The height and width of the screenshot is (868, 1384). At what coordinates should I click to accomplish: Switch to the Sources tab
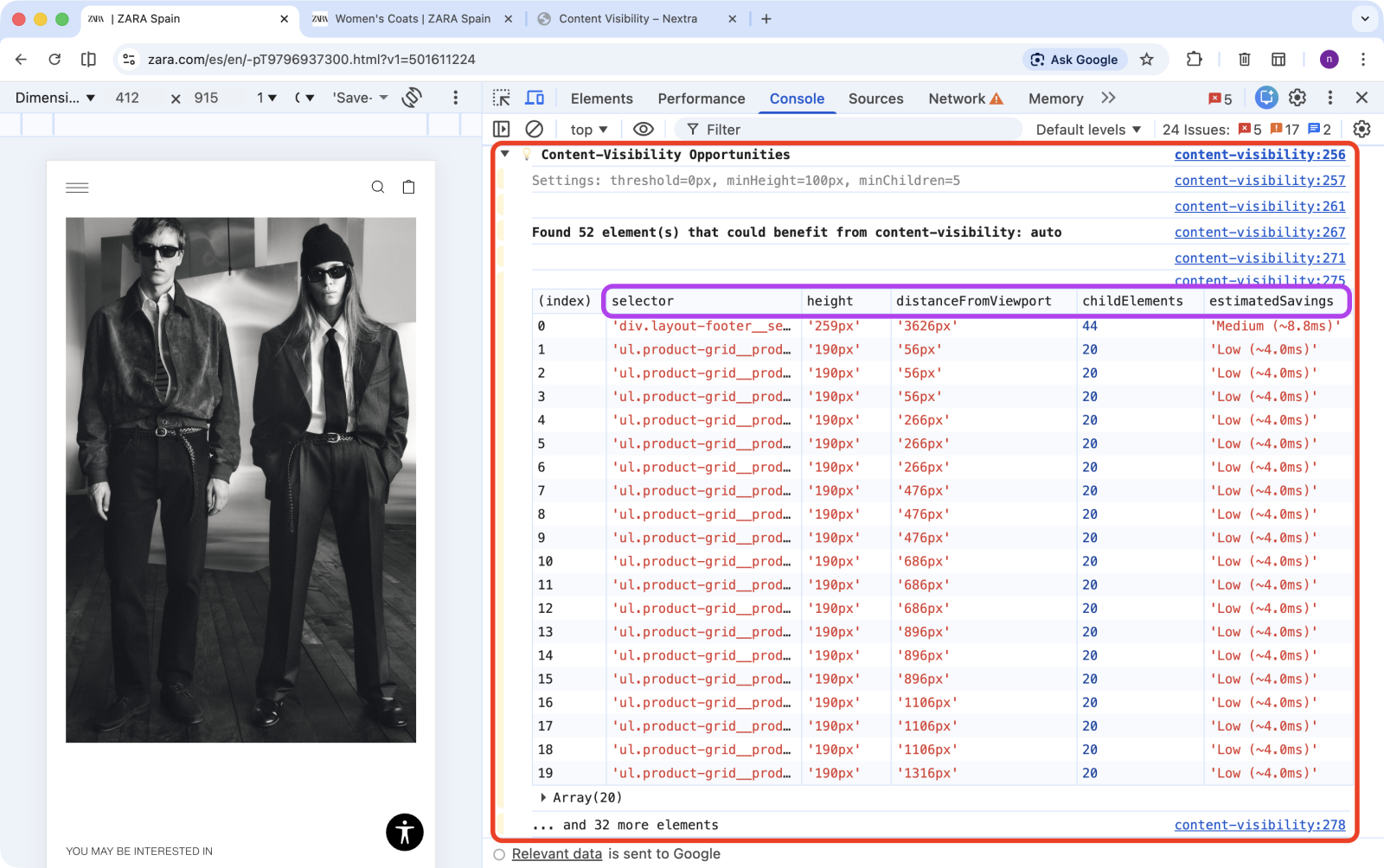click(876, 99)
